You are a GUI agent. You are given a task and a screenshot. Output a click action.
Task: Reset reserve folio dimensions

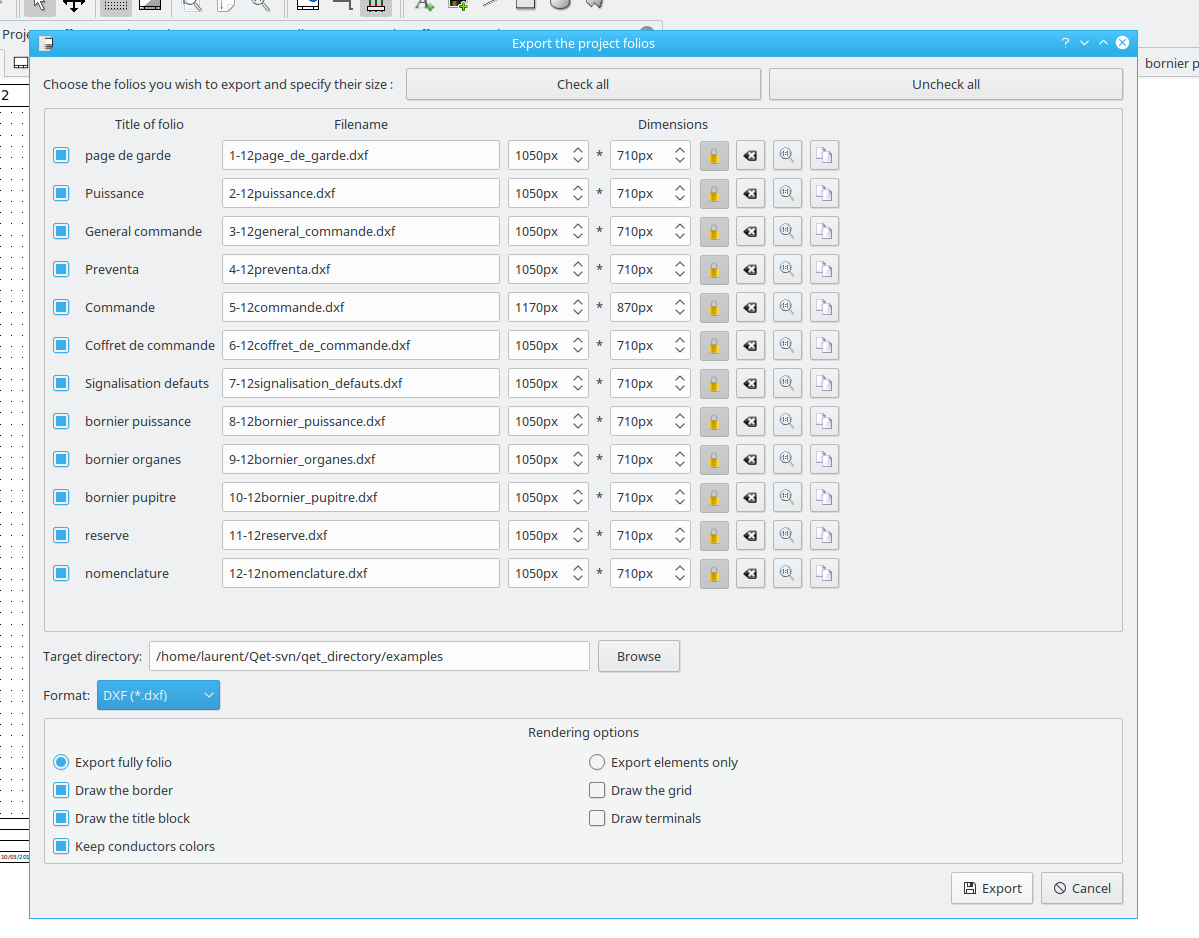750,535
